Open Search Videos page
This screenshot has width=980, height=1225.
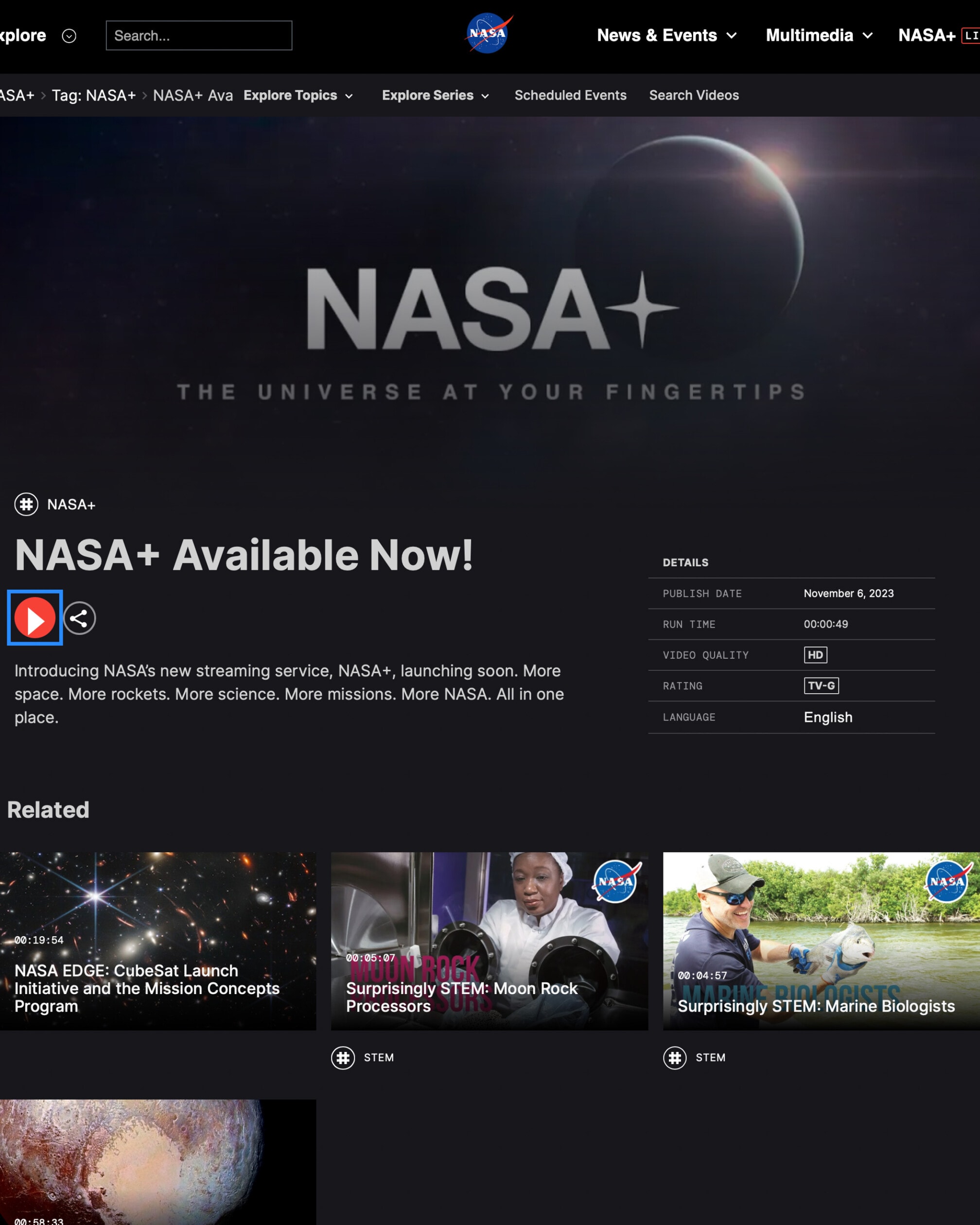pos(694,95)
